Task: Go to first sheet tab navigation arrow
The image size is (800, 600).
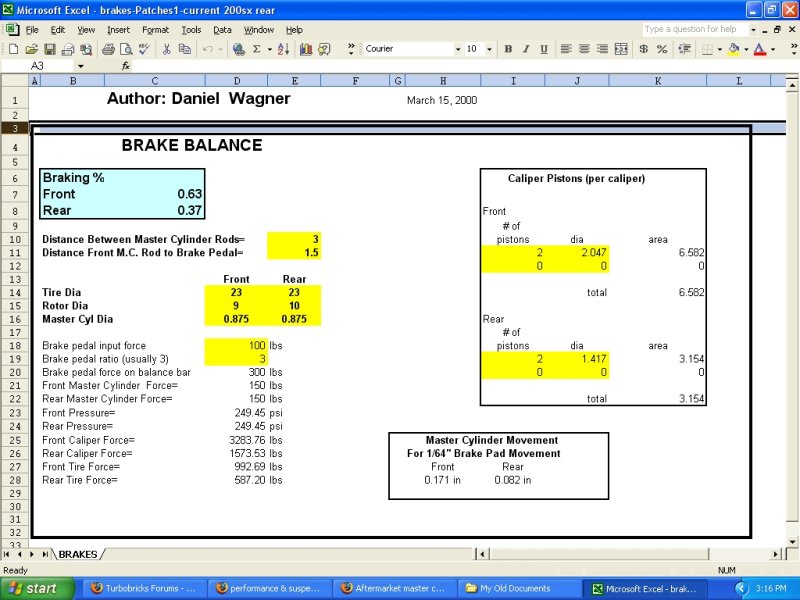Action: coord(7,554)
